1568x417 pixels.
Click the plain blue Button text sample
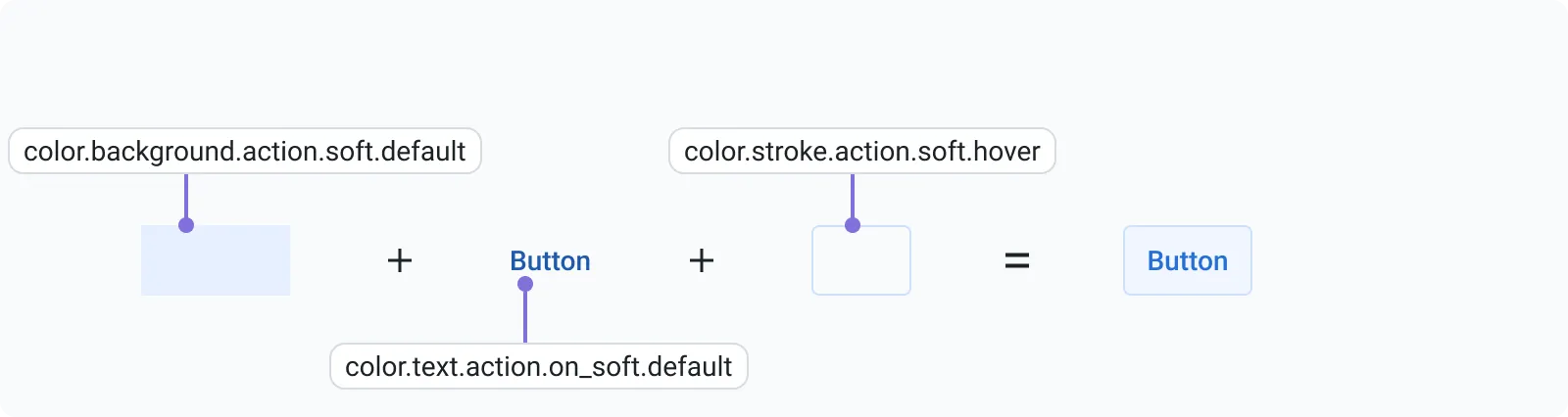[550, 261]
